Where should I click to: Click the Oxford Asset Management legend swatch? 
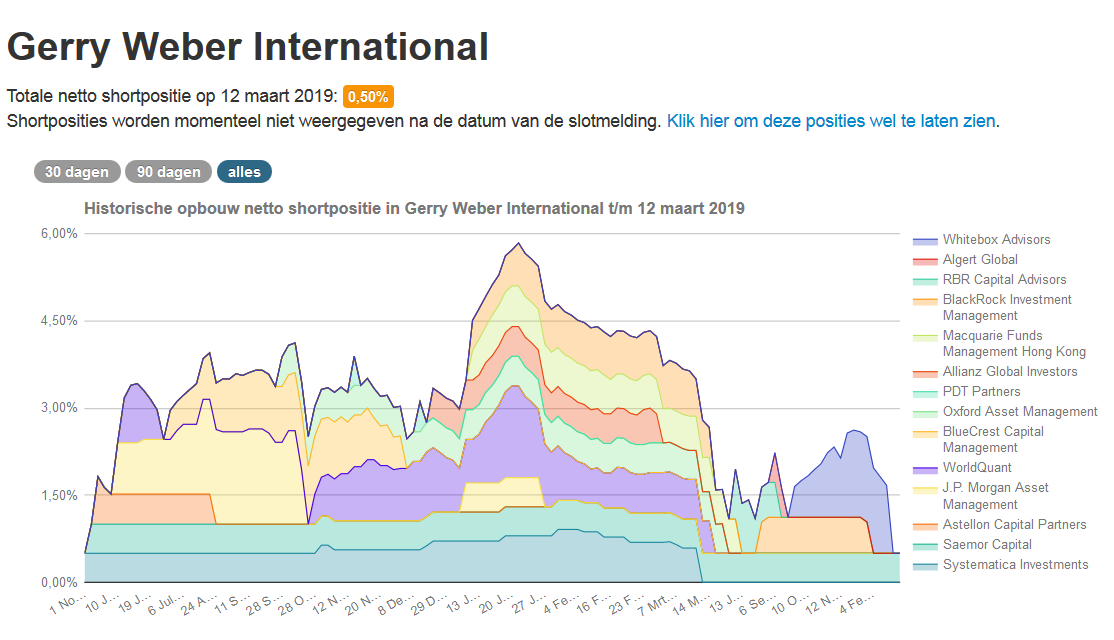(x=925, y=412)
